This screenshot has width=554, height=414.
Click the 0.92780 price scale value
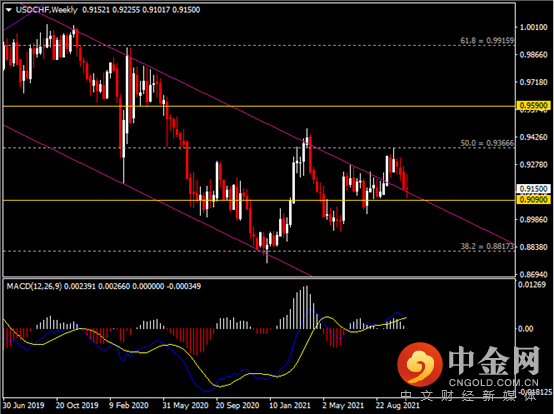click(534, 165)
